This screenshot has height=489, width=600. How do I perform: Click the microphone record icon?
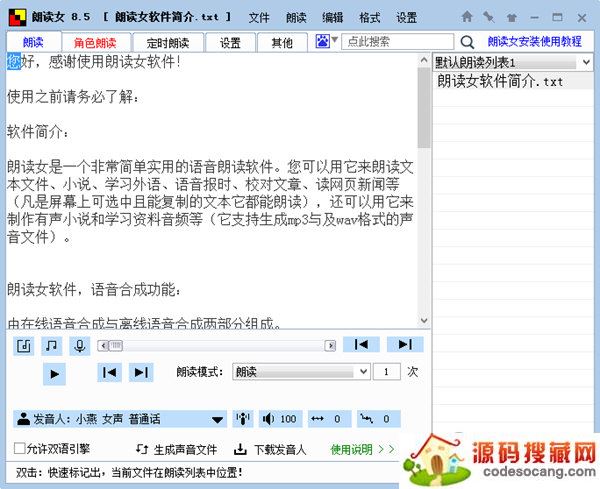pyautogui.click(x=80, y=346)
